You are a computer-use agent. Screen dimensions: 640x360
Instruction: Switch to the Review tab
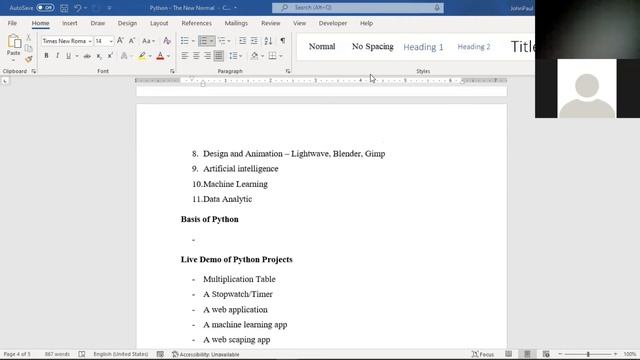click(x=271, y=23)
